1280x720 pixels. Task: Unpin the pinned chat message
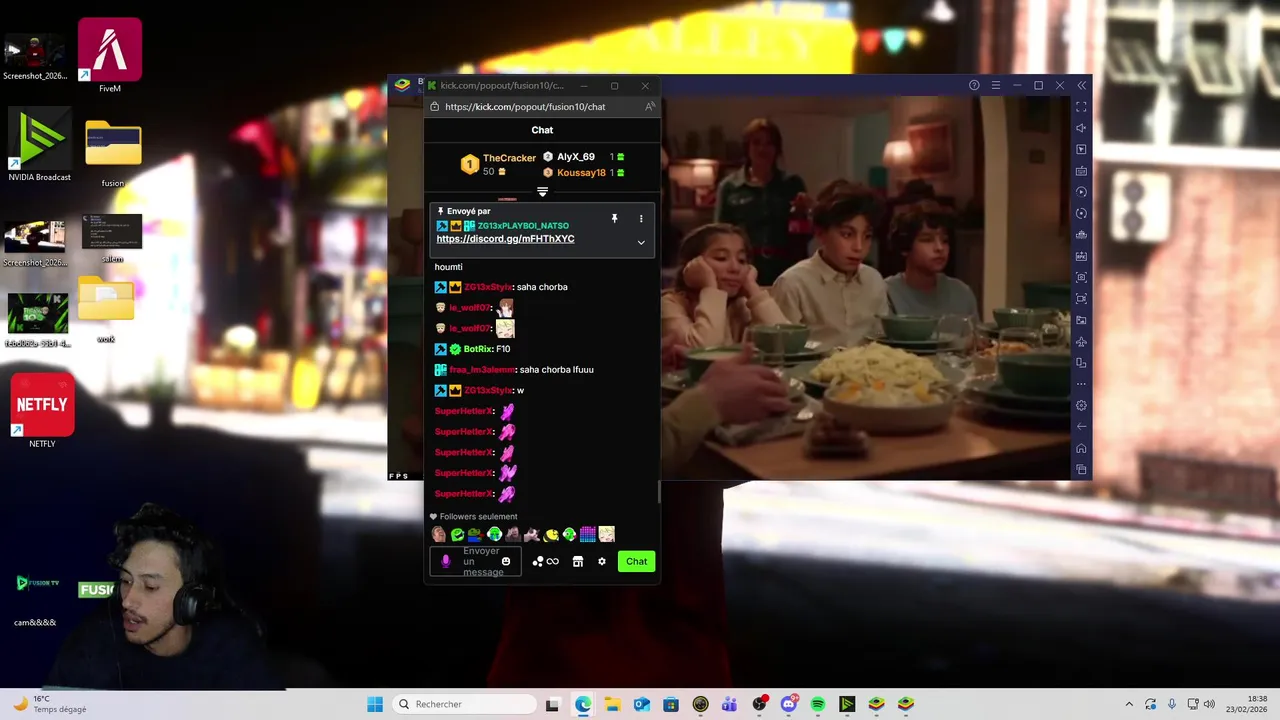(614, 218)
